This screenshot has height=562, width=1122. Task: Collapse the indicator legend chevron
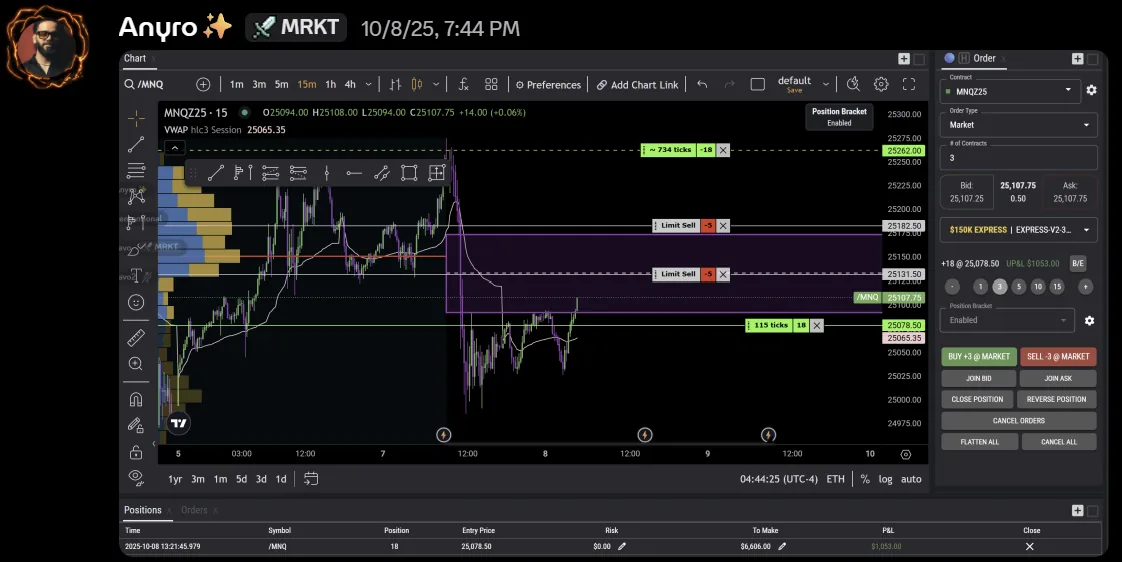point(175,147)
